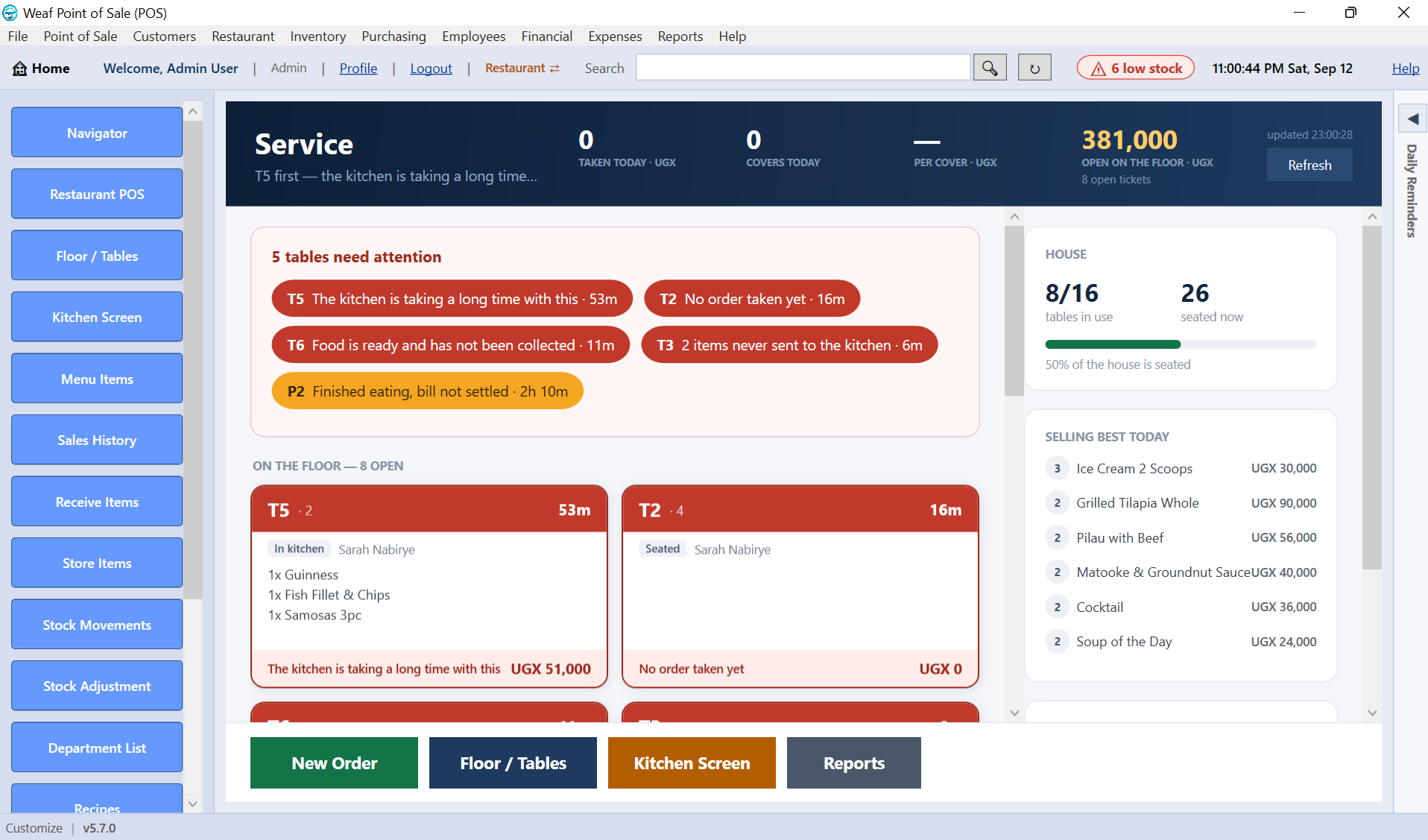Screen dimensions: 1428x840
Task: Open the Help link at top right
Action: 1405,68
